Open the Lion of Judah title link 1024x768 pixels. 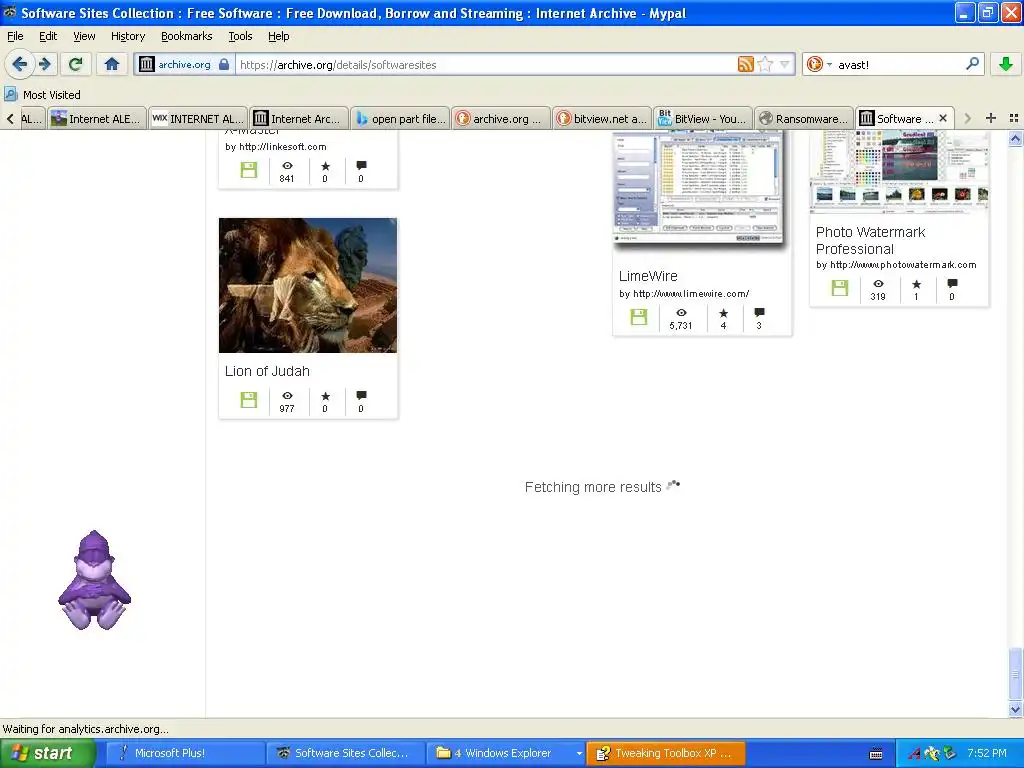pyautogui.click(x=267, y=371)
